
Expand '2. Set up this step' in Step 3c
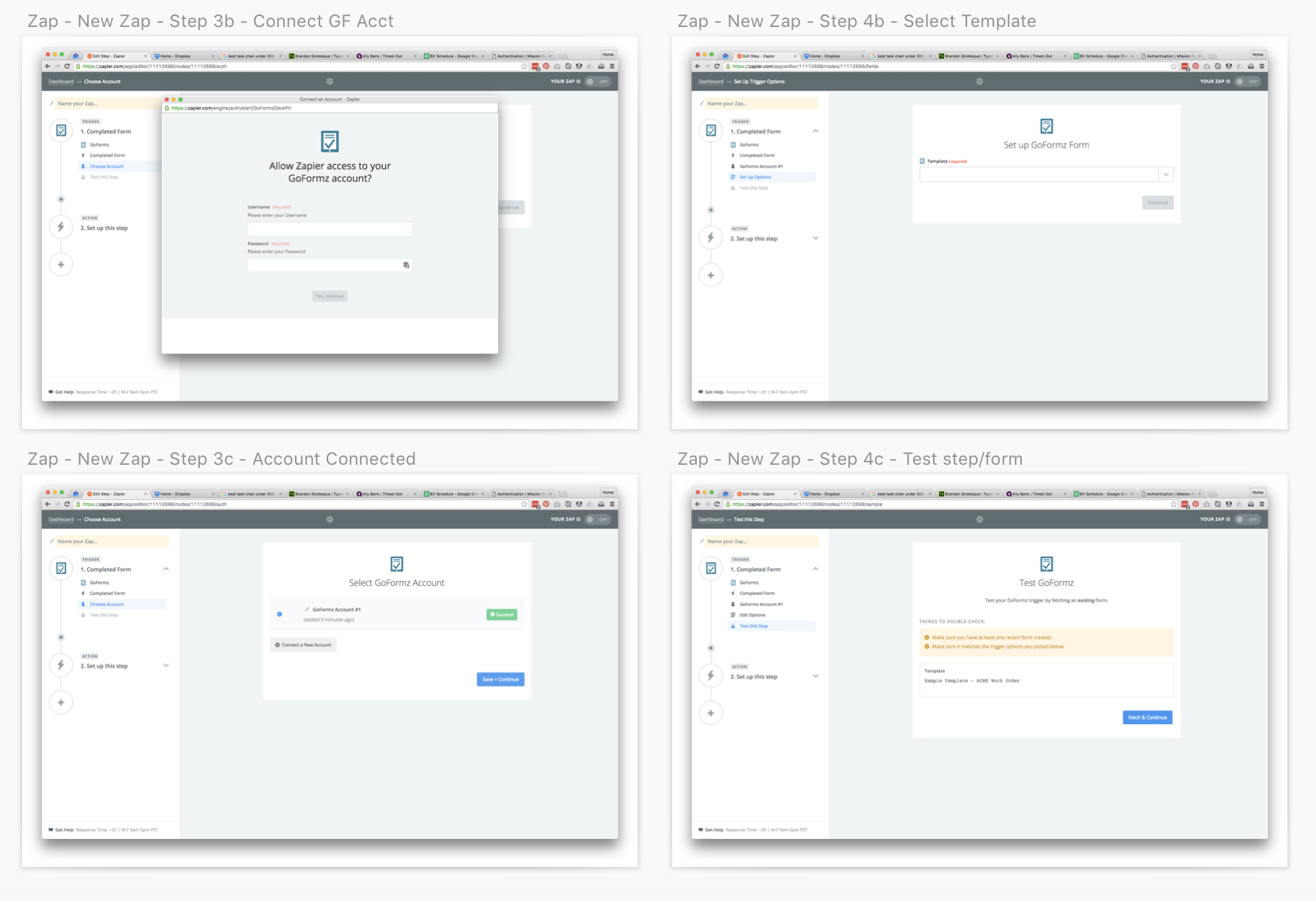[166, 665]
